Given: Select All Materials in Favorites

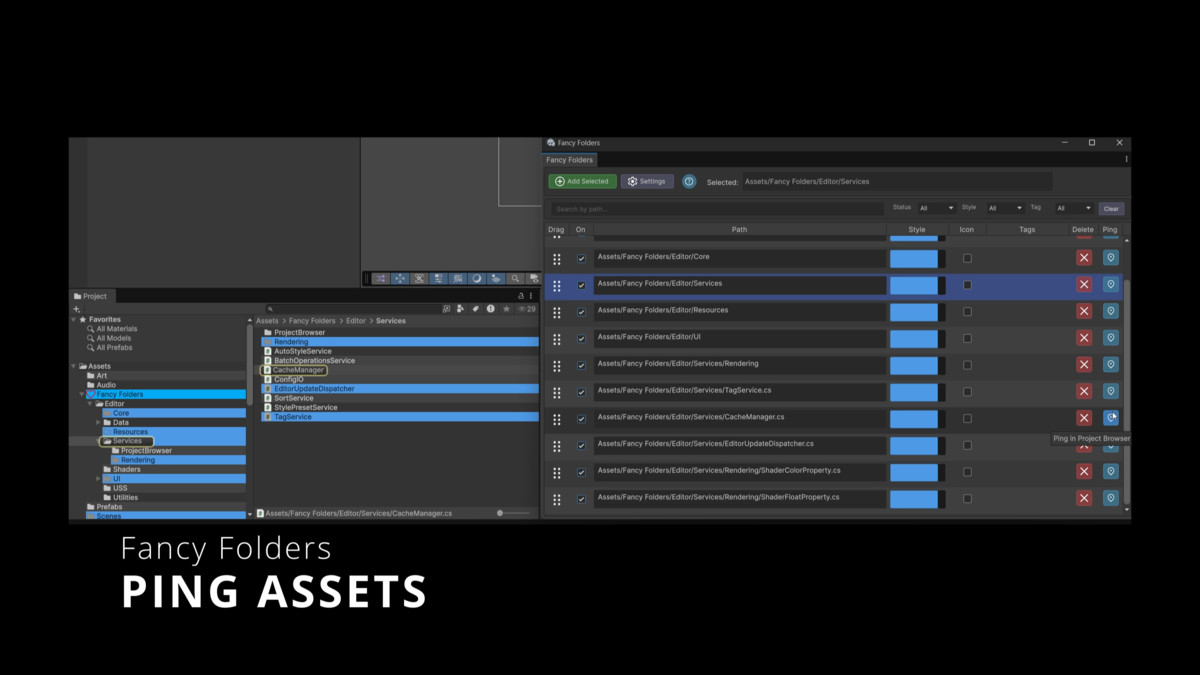Looking at the screenshot, I should click(x=117, y=329).
